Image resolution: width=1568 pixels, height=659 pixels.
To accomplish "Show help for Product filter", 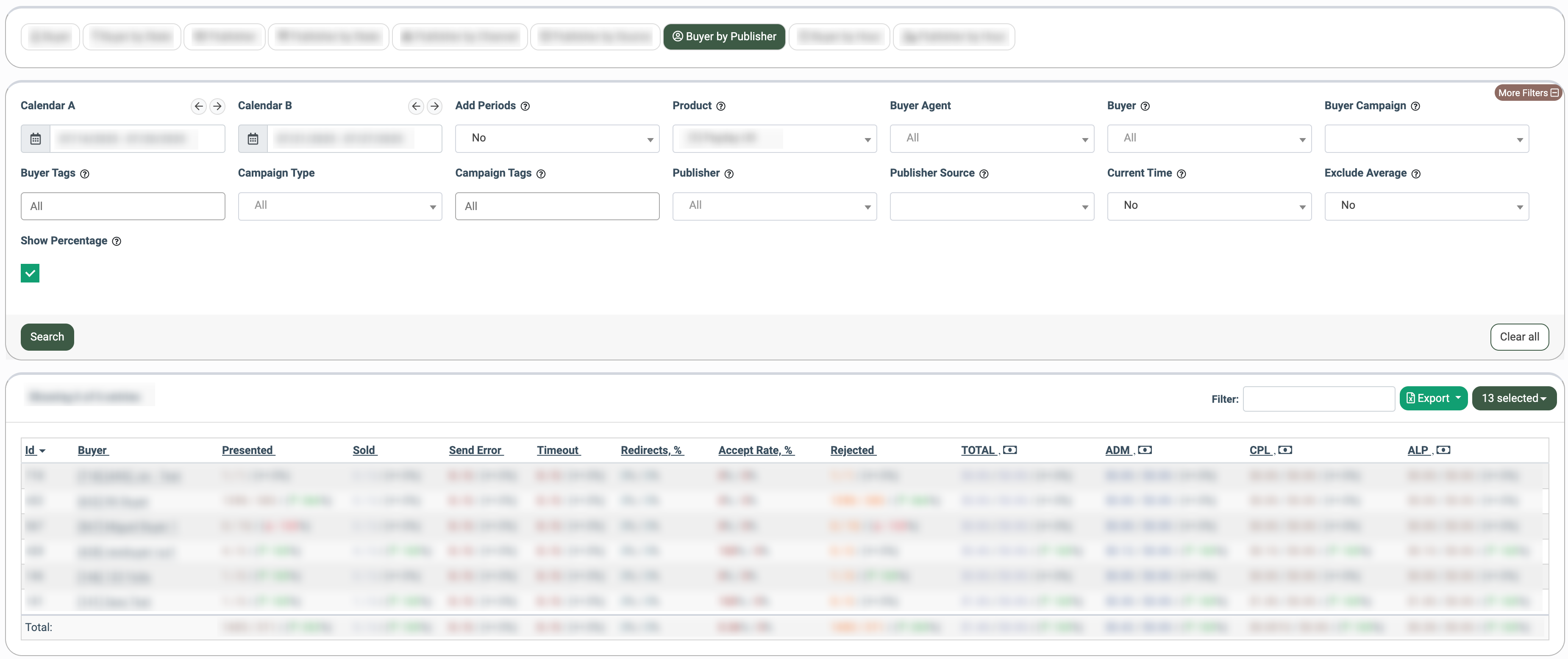I will (x=721, y=106).
